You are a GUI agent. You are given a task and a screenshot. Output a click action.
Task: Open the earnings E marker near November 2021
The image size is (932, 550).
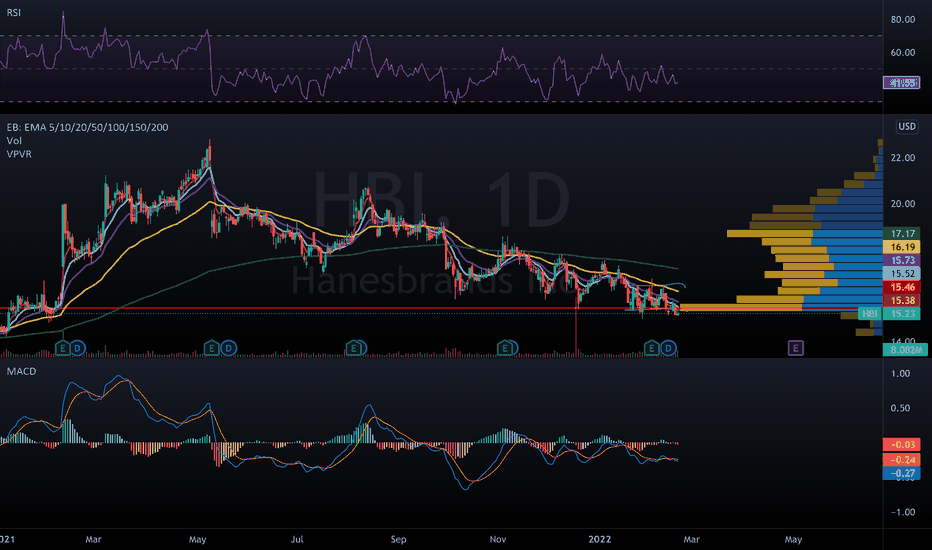506,348
